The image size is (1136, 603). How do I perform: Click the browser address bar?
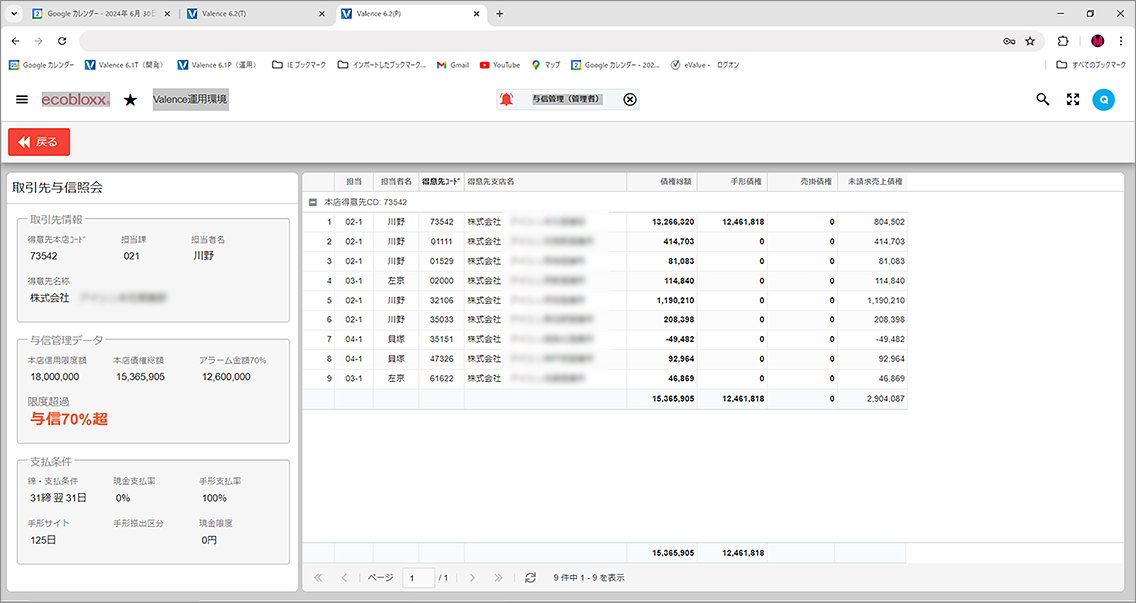coord(536,41)
